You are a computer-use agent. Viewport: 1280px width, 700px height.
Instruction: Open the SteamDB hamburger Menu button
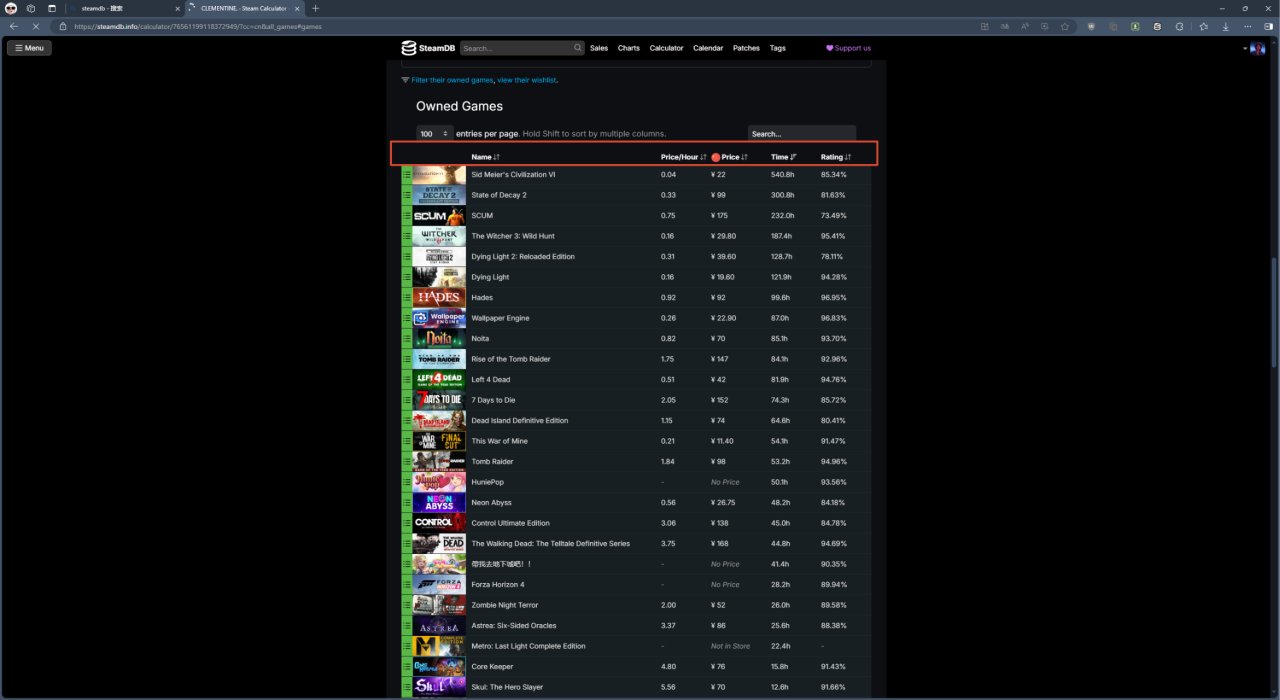29,48
